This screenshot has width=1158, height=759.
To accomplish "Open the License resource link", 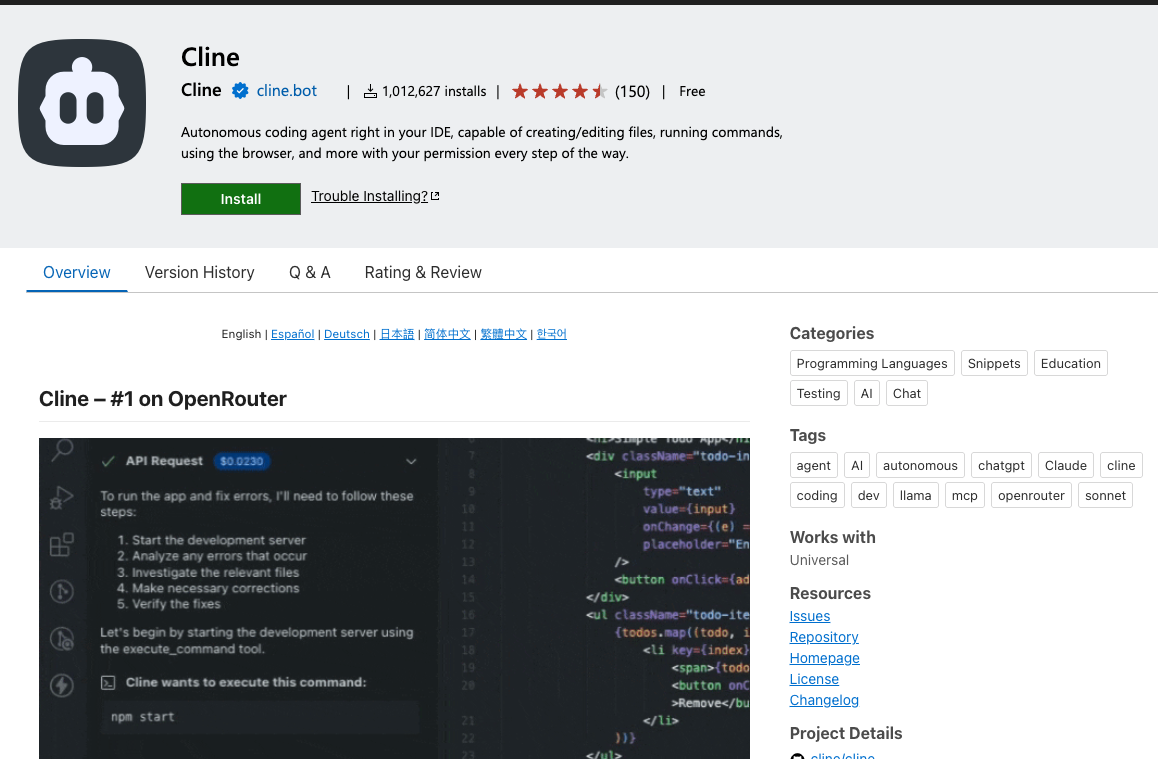I will 814,679.
